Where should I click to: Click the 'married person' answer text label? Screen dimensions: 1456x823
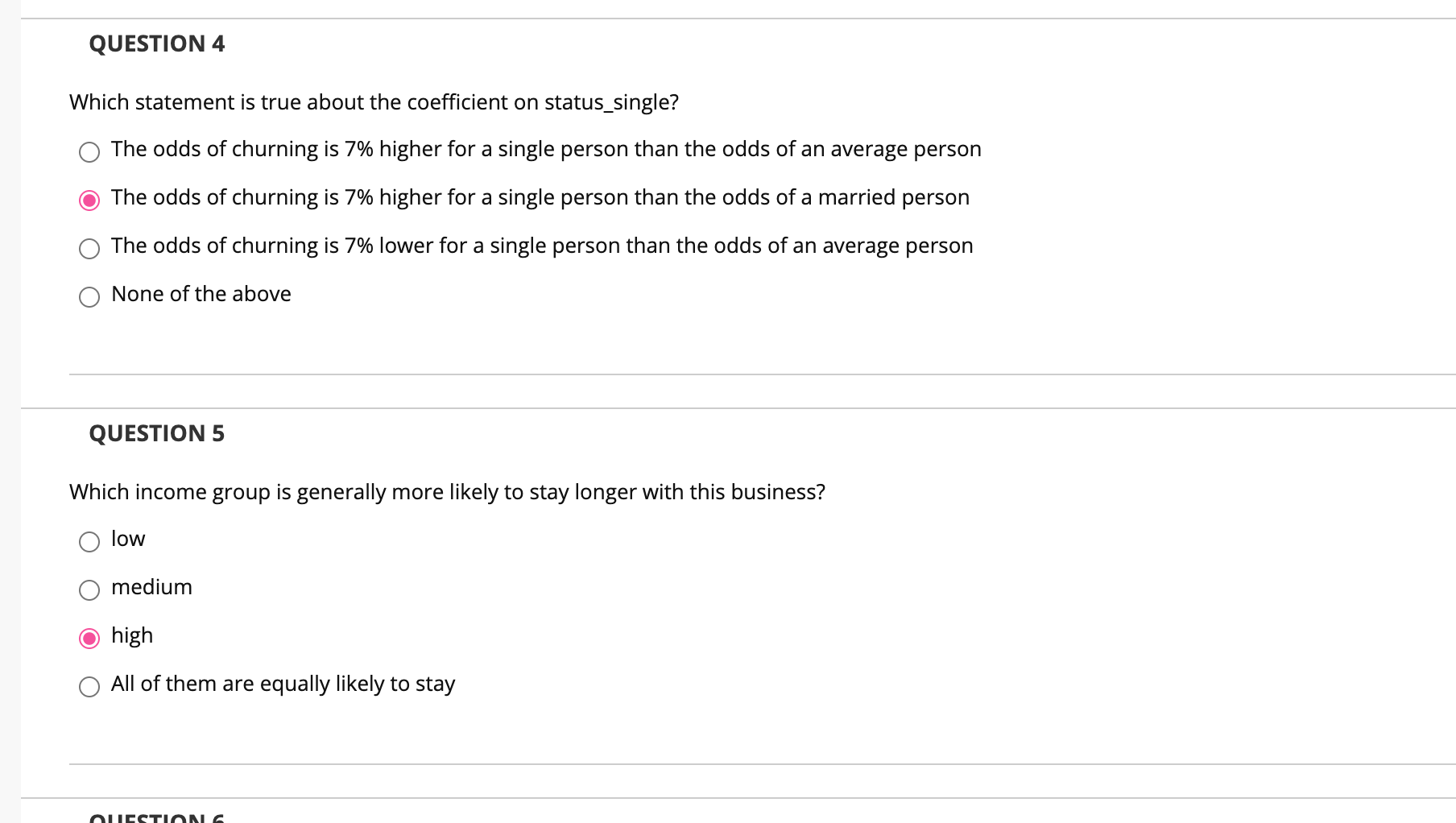click(540, 197)
